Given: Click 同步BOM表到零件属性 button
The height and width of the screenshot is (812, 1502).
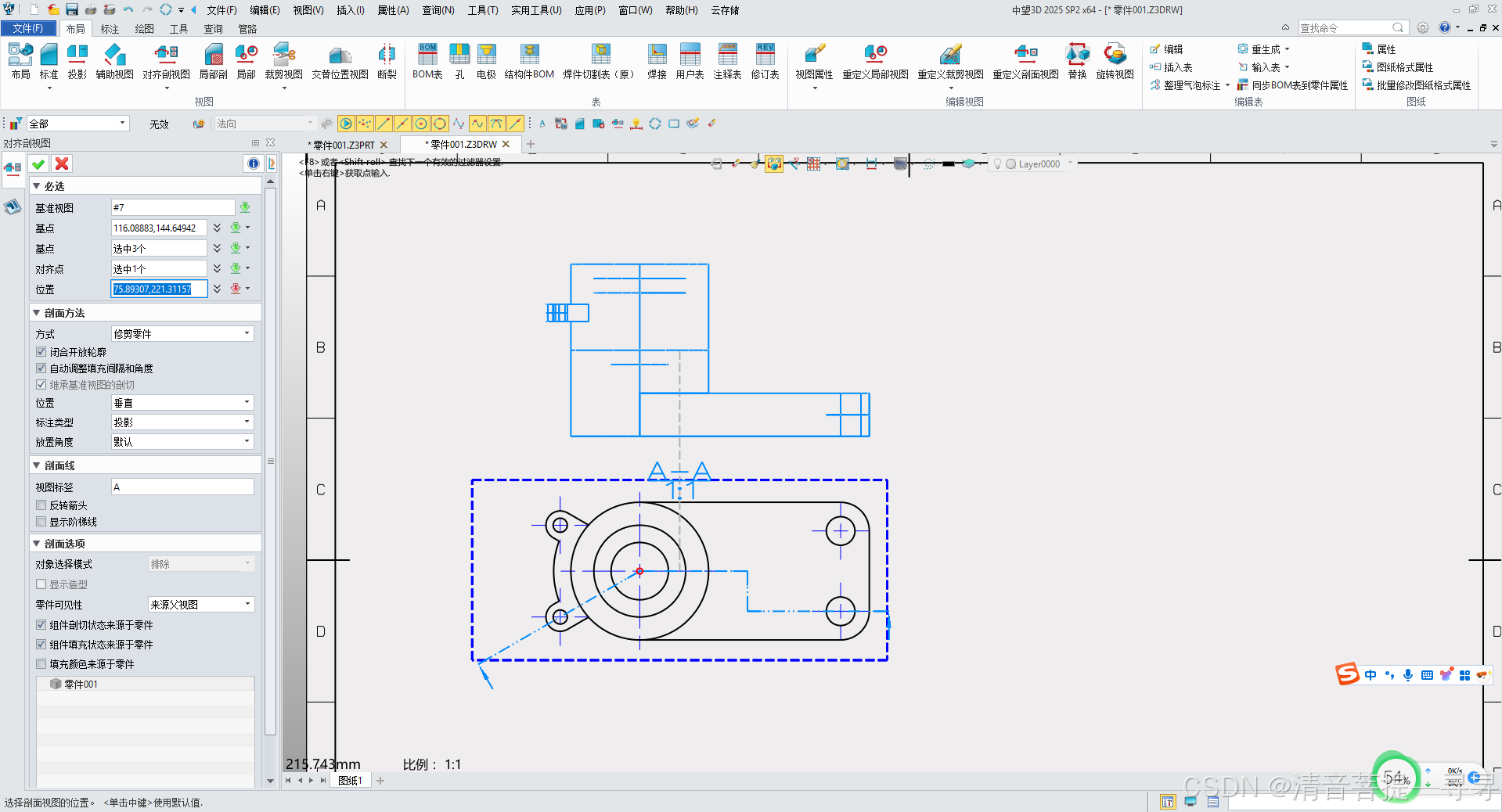Looking at the screenshot, I should click(x=1292, y=85).
